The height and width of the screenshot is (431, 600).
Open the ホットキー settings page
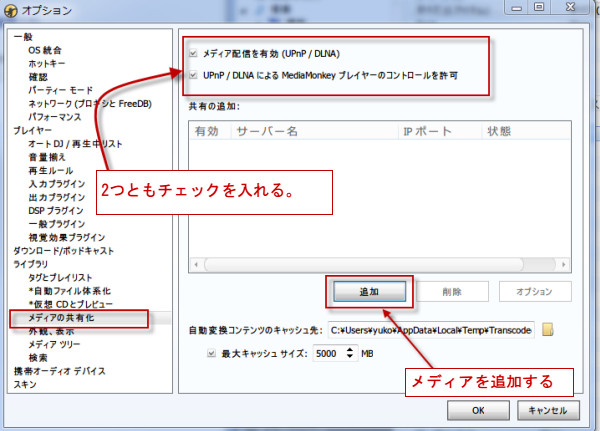pyautogui.click(x=47, y=64)
